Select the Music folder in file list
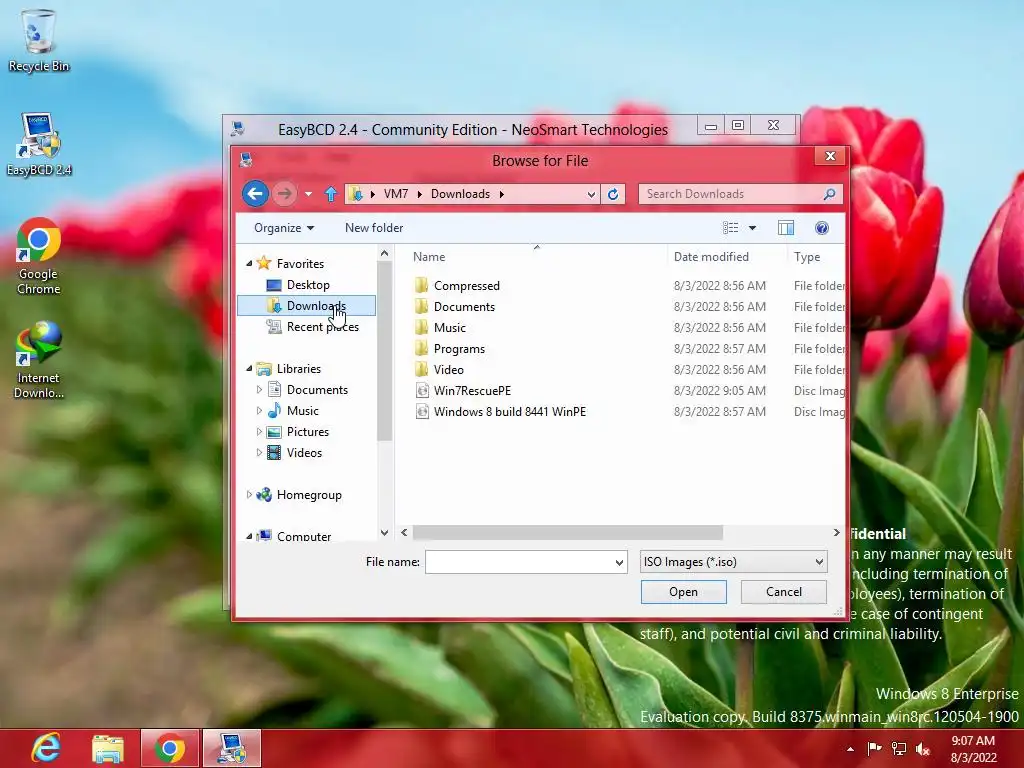The width and height of the screenshot is (1024, 768). [450, 327]
